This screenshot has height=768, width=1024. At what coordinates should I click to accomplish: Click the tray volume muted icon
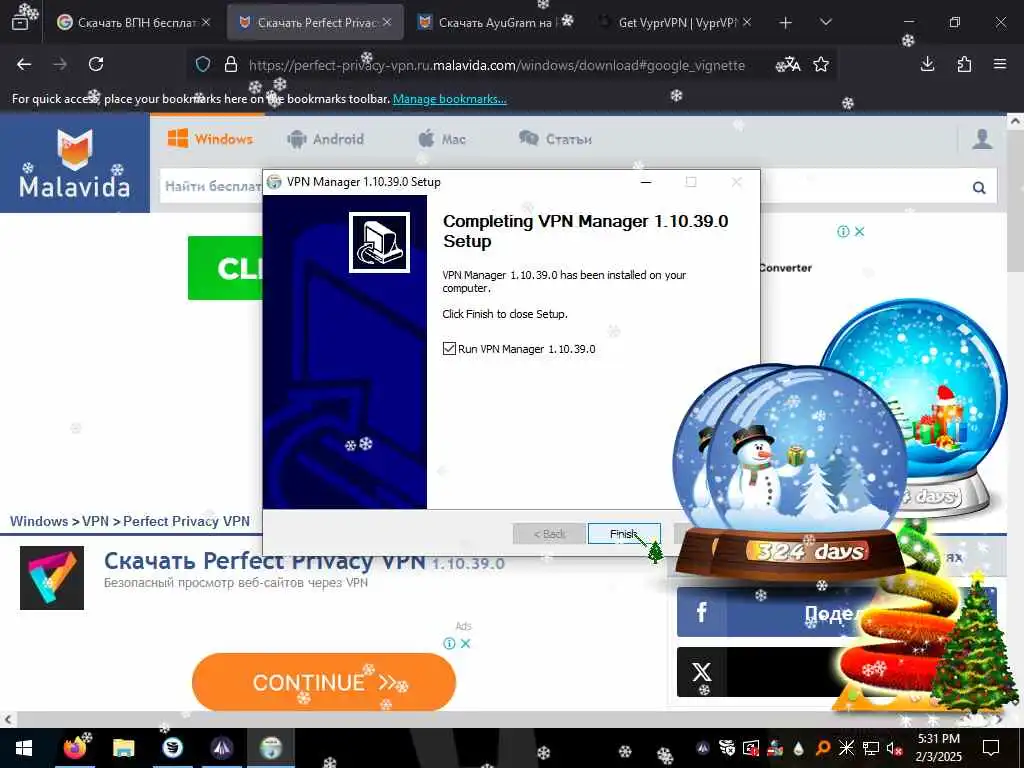tap(893, 748)
